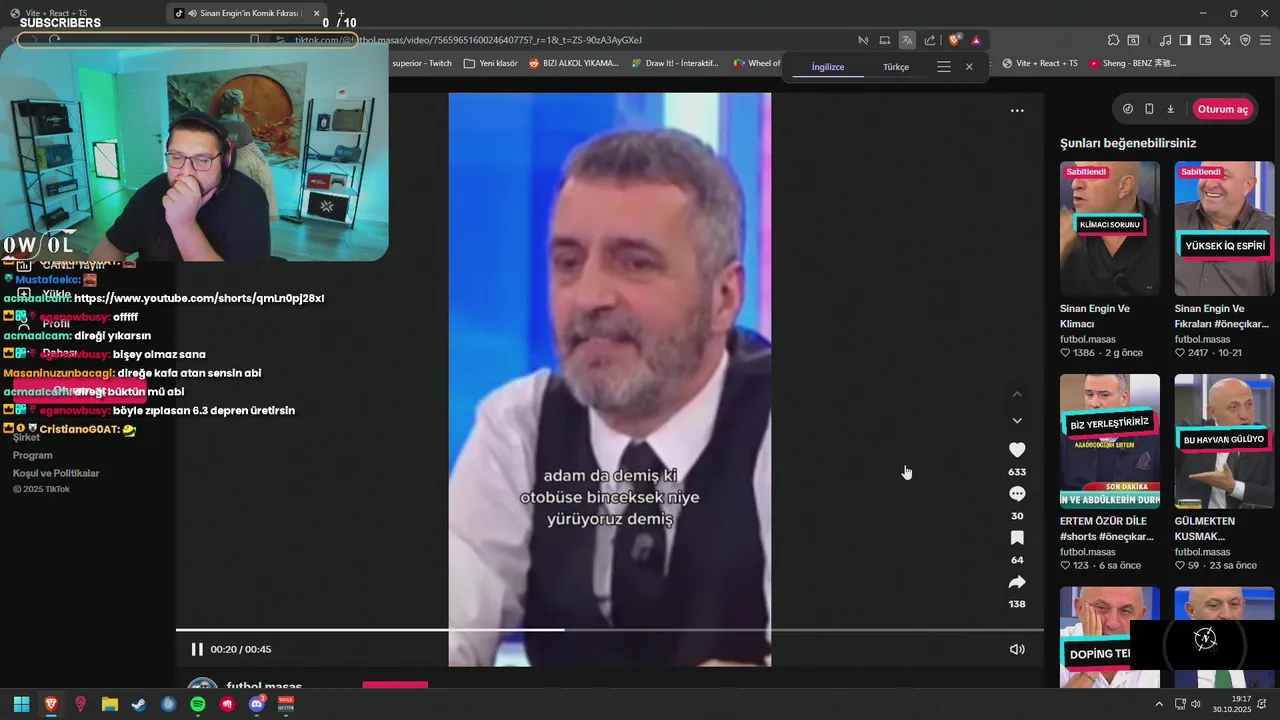Share the video using the arrow icon

(1017, 582)
